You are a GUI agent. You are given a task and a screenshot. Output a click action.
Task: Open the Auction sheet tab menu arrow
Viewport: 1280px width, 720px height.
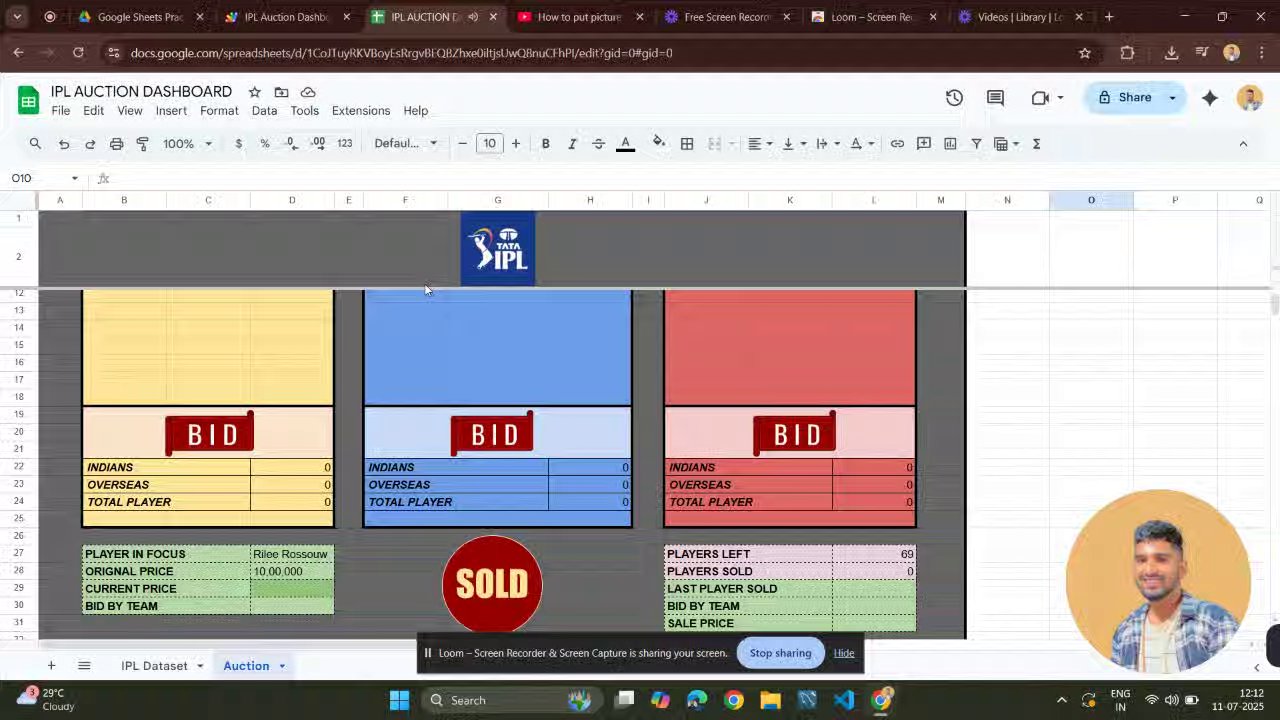(282, 666)
